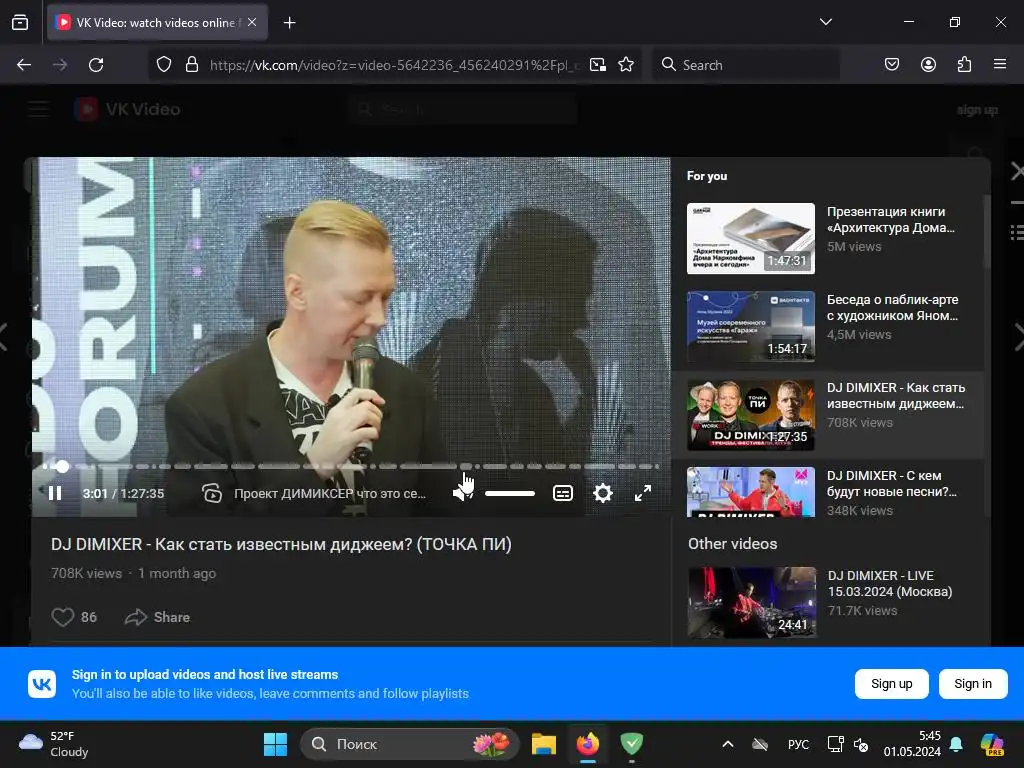Adjust the player volume slider

click(x=510, y=493)
